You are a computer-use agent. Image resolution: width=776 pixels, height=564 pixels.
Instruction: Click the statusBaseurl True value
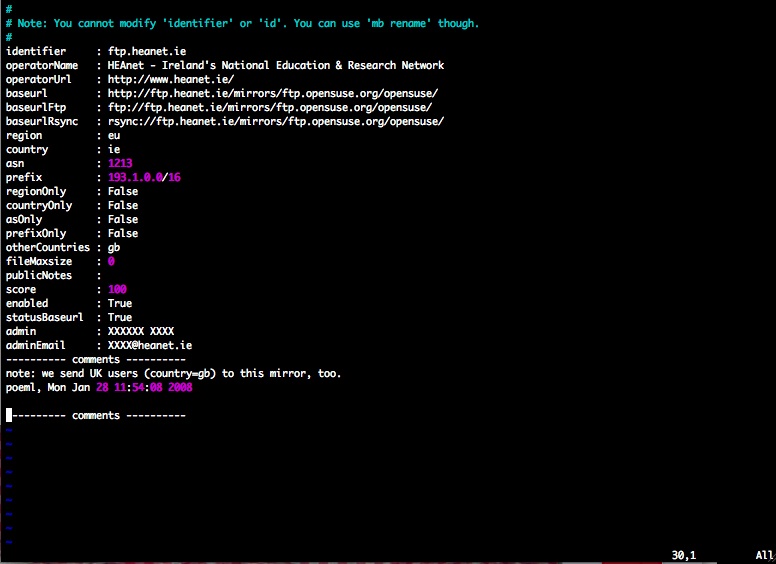tap(120, 317)
